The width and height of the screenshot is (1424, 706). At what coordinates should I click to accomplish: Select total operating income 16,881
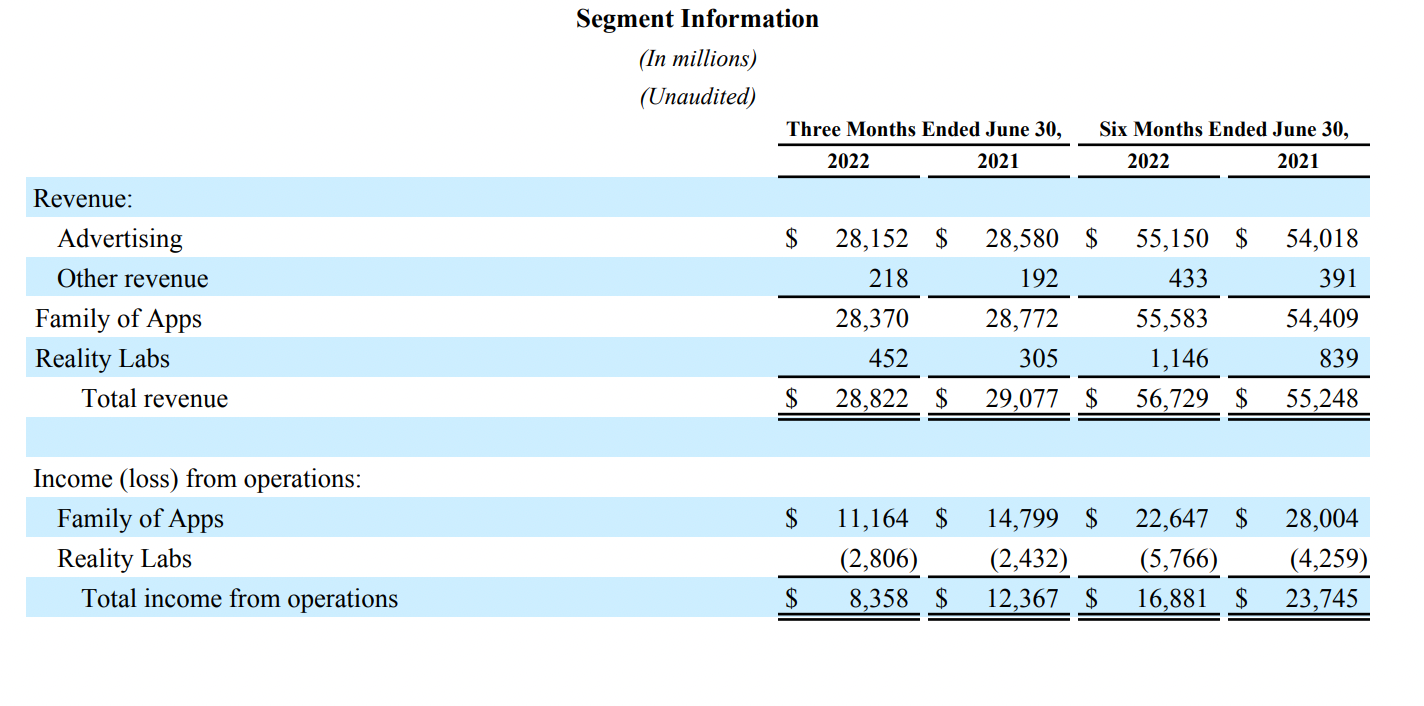tap(1172, 599)
